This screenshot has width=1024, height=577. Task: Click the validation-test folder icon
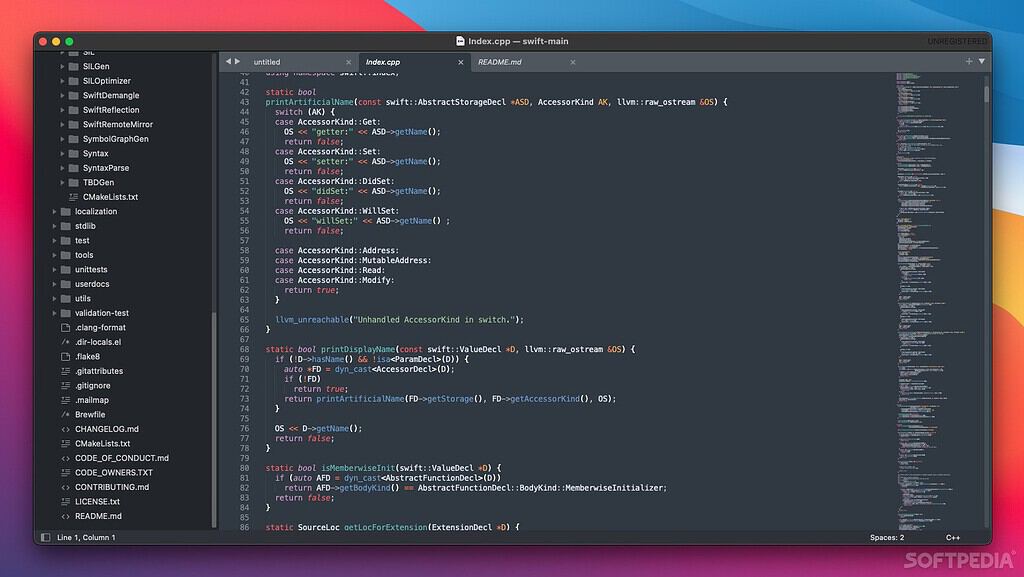tap(65, 313)
